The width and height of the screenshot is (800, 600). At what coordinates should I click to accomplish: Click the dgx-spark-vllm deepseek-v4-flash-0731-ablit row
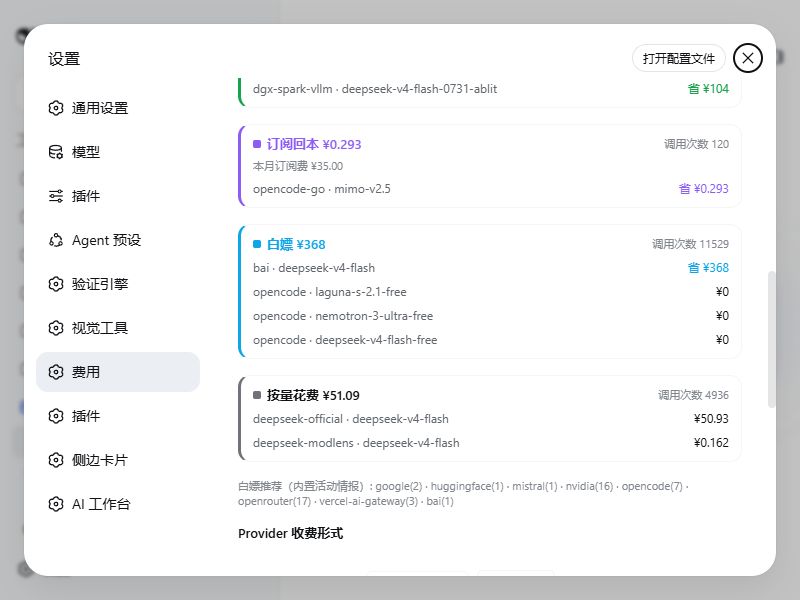click(490, 89)
